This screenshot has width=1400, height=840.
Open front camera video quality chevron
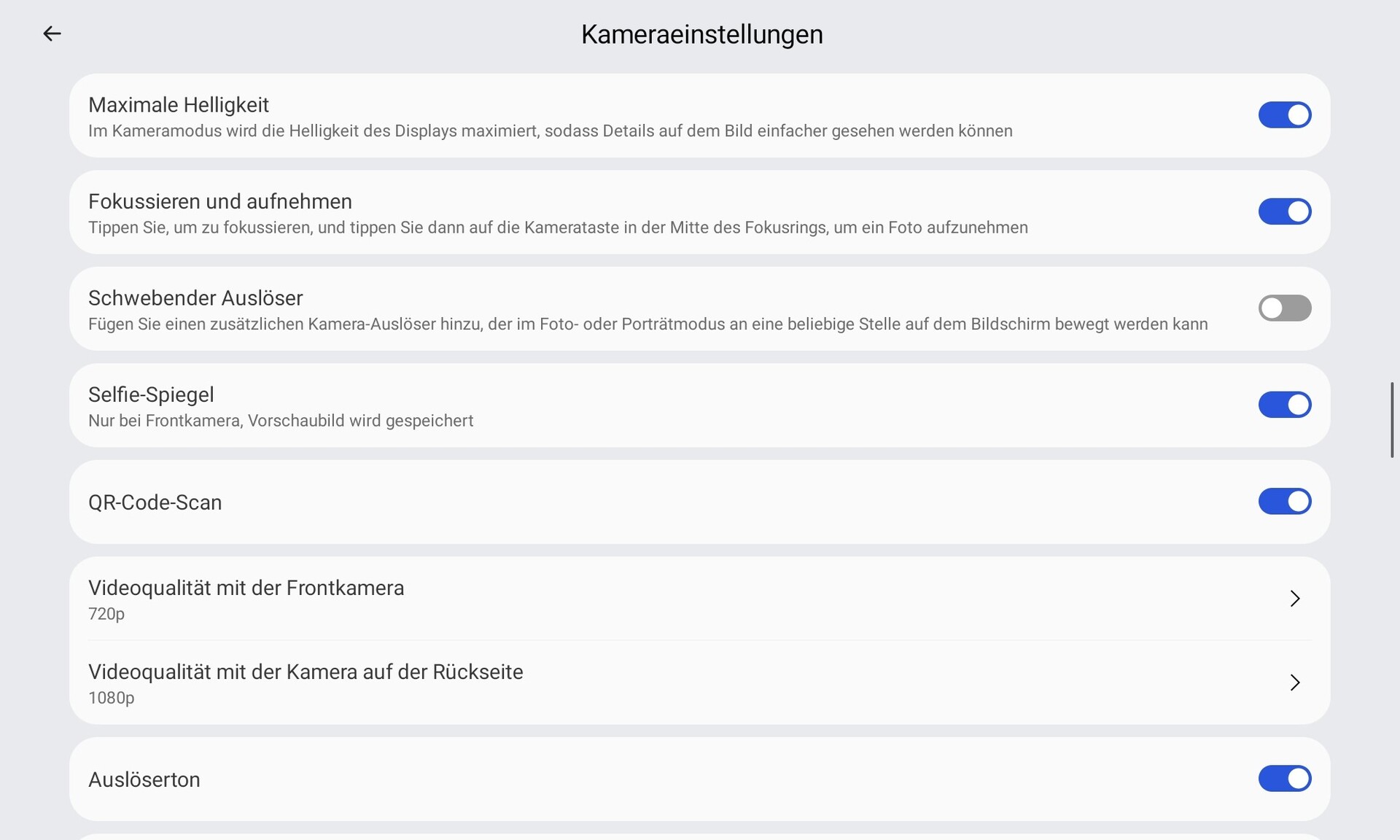tap(1294, 599)
